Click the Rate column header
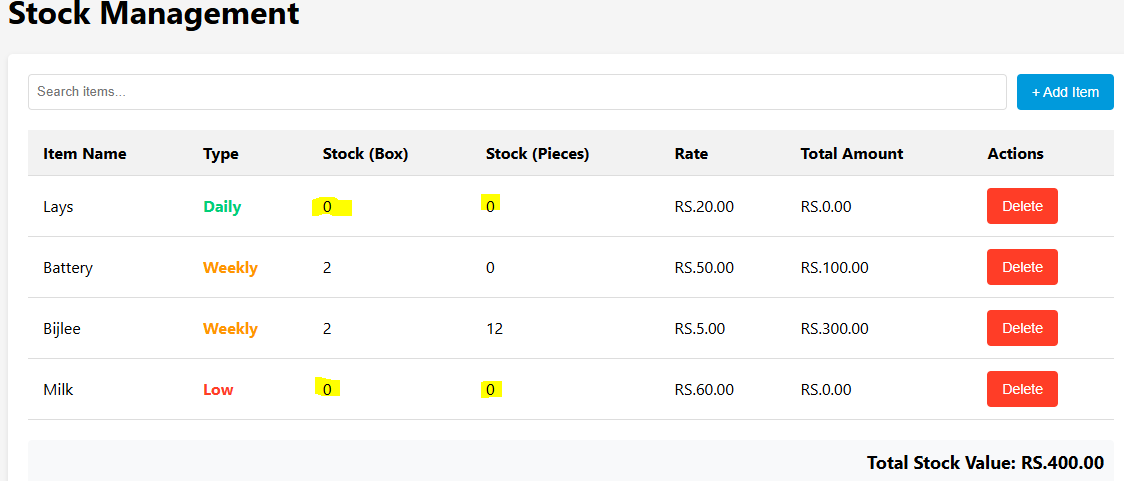1124x481 pixels. [x=691, y=154]
